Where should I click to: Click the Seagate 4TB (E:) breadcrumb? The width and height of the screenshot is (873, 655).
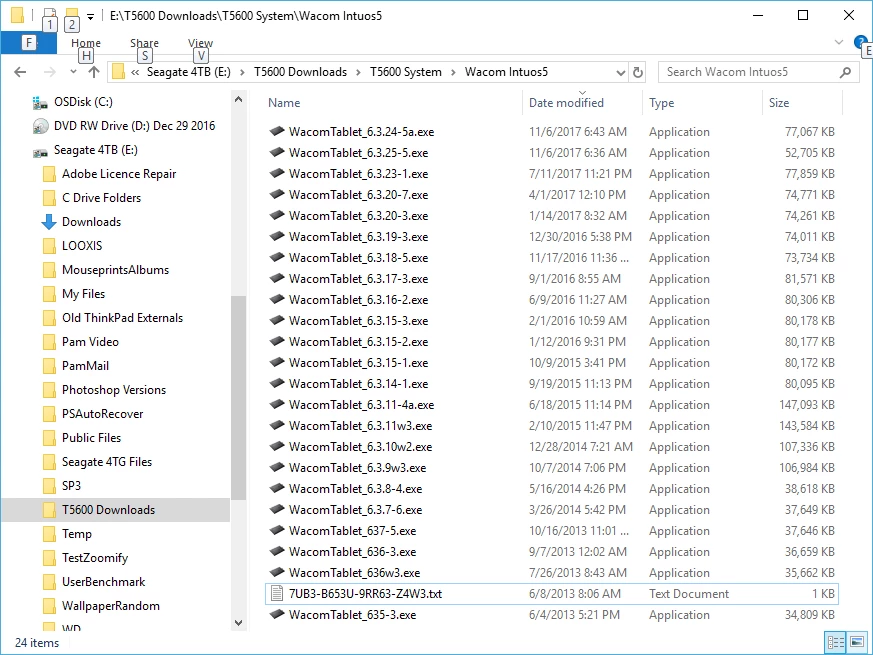coord(189,72)
